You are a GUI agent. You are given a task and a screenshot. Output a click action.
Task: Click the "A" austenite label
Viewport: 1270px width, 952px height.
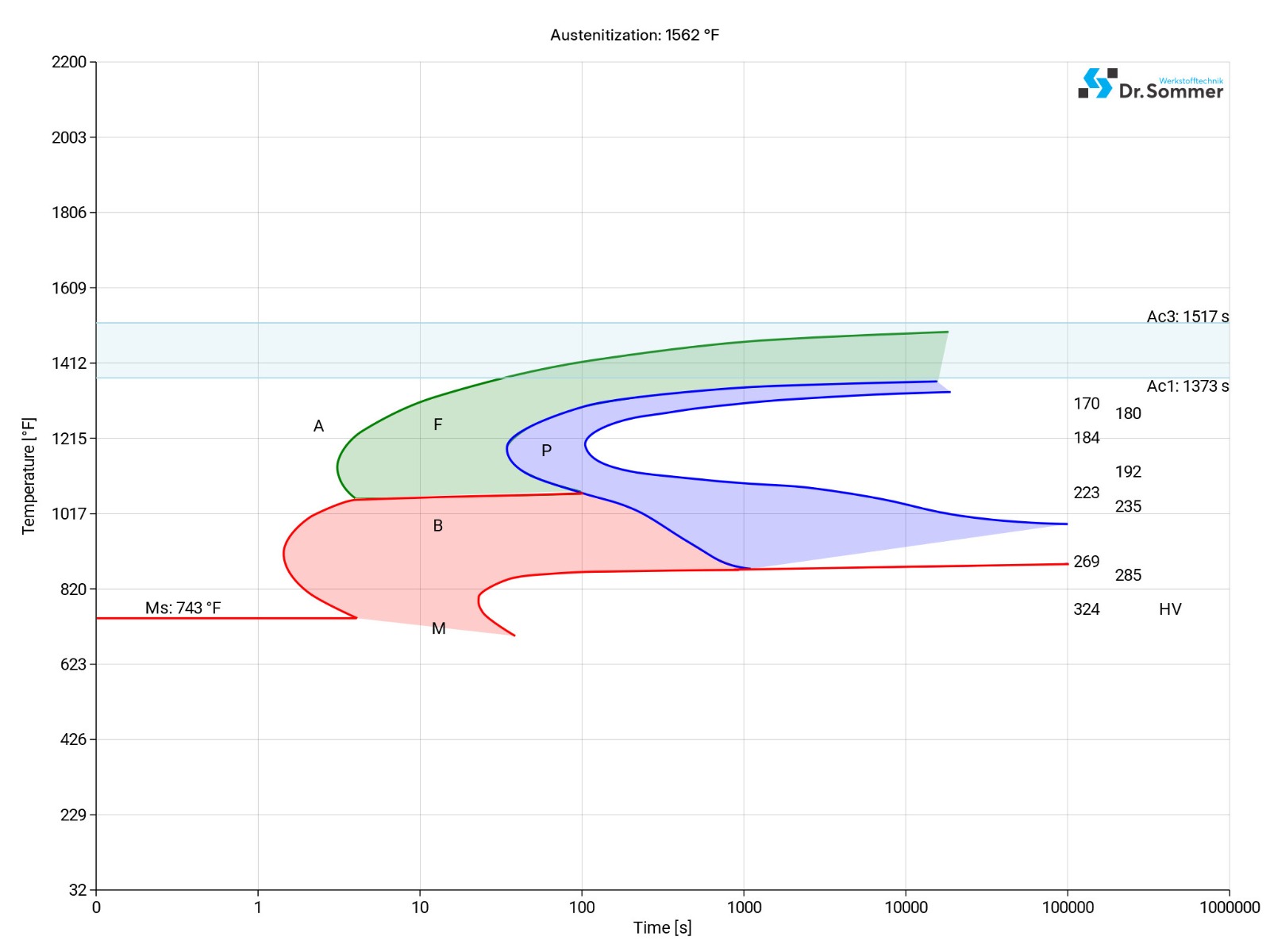[x=318, y=426]
